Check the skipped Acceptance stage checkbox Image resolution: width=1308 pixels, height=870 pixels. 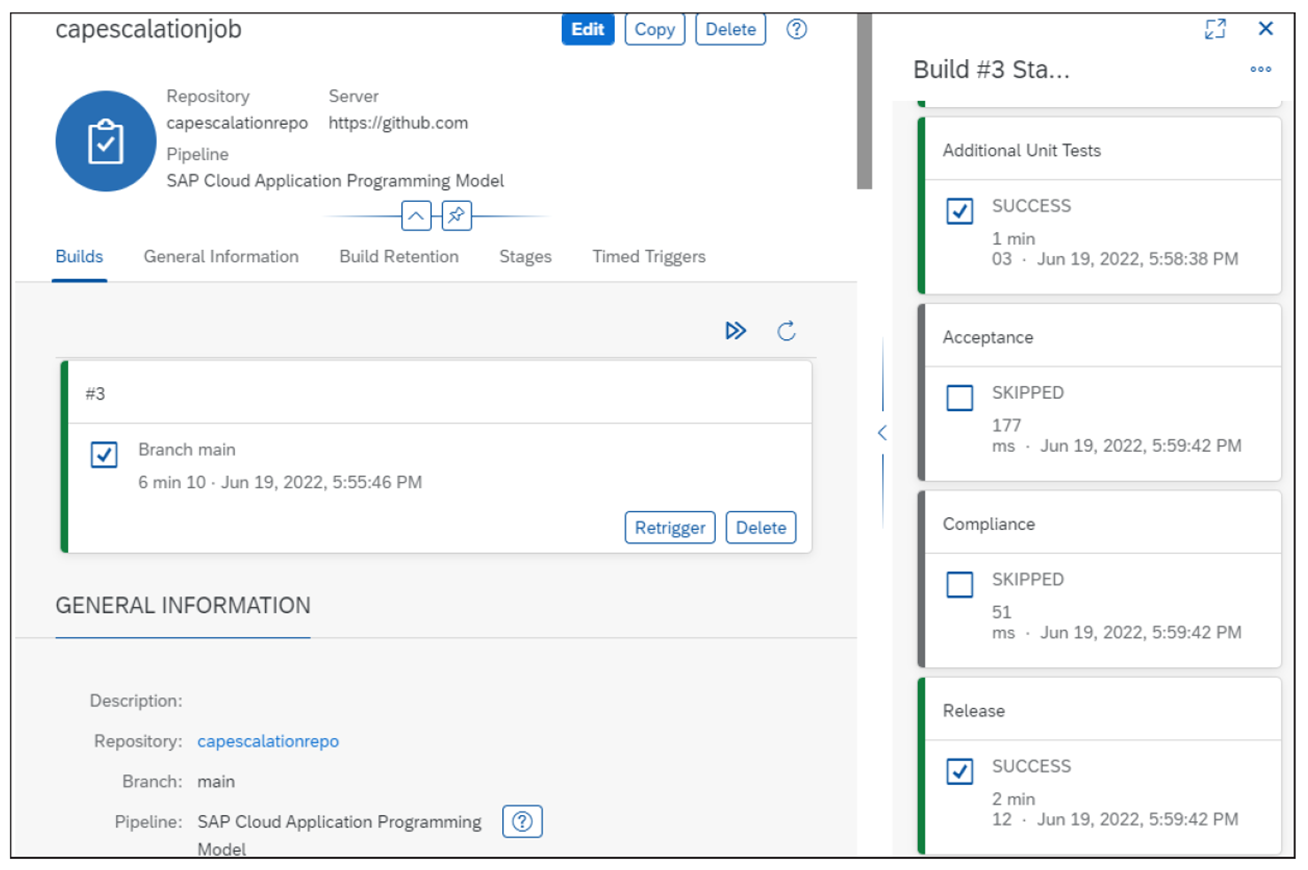point(959,398)
